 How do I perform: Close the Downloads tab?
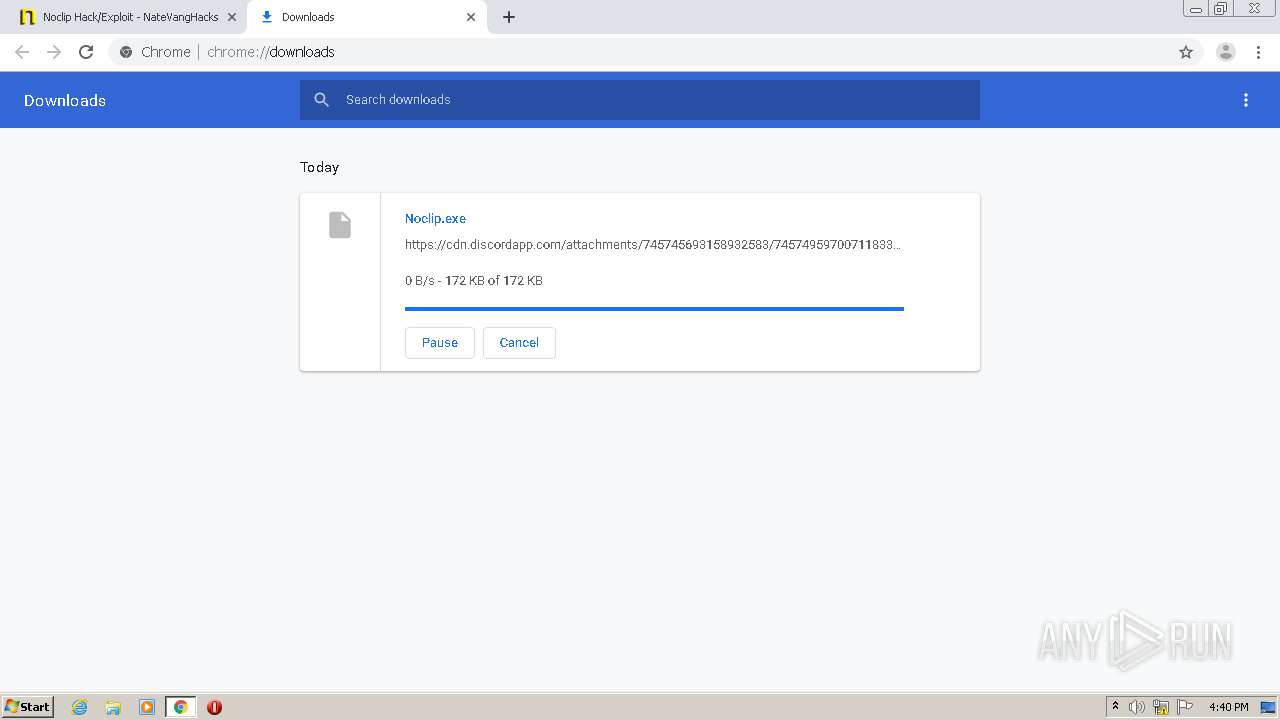471,17
